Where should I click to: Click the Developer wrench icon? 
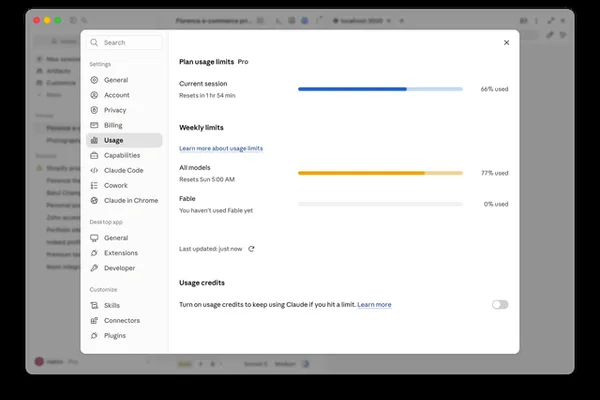(94, 268)
